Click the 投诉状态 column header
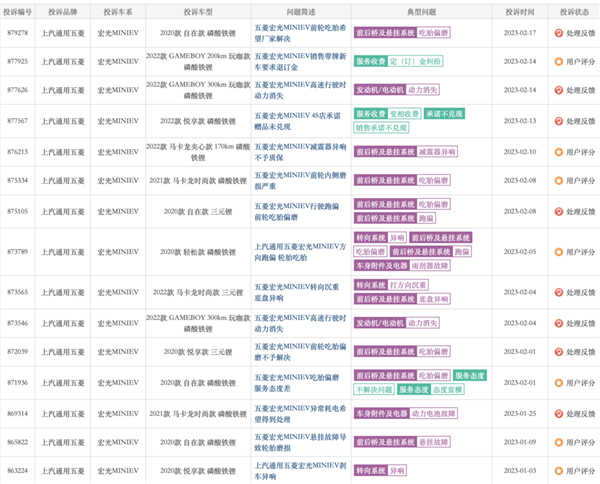This screenshot has height=484, width=600. click(x=567, y=9)
